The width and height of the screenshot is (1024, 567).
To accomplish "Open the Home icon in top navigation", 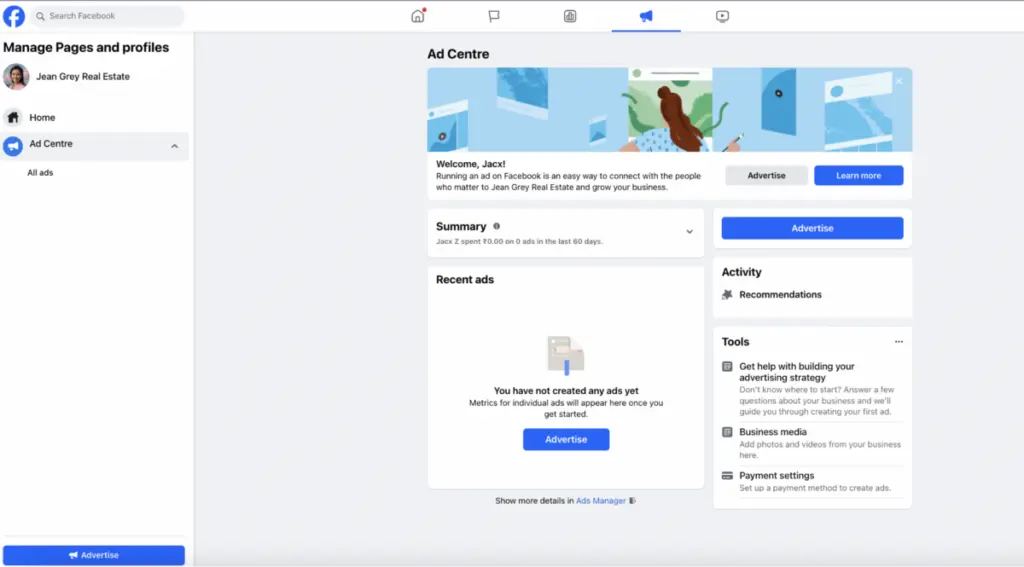I will 418,16.
